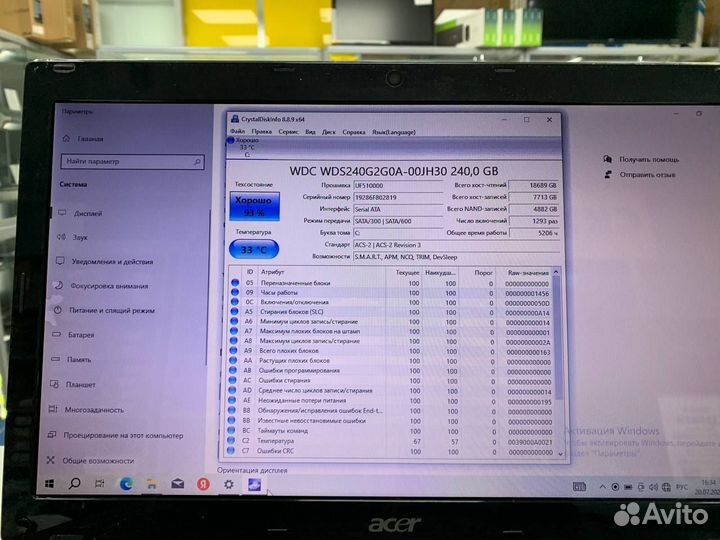Select the Всего плохих блоков row
This screenshot has width=720, height=540.
coord(391,351)
